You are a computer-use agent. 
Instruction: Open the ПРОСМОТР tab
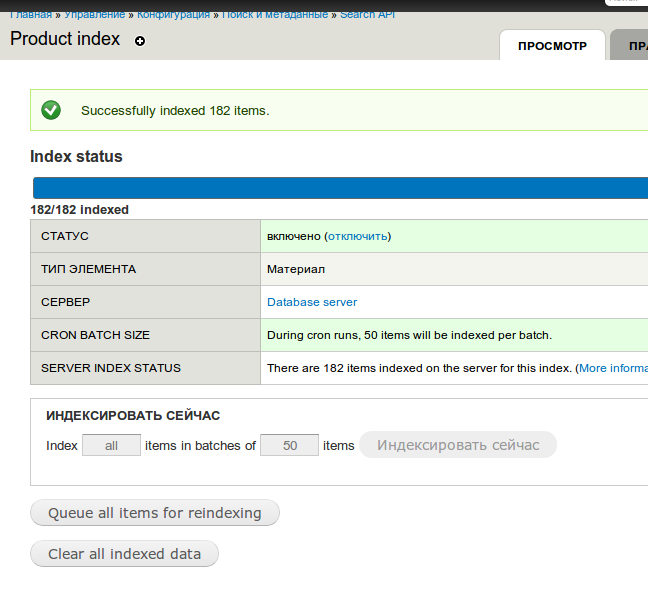552,45
